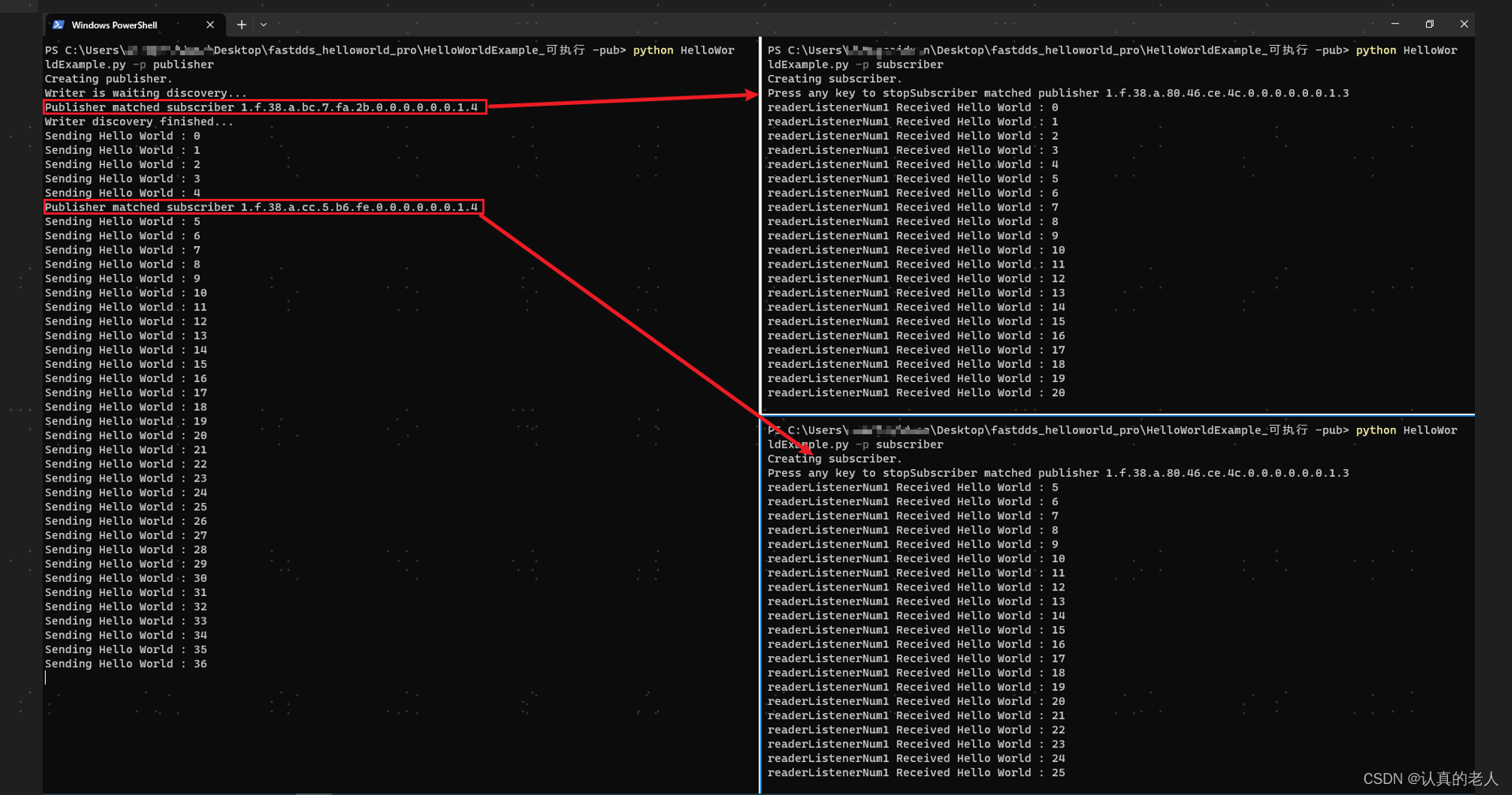The image size is (1512, 795).
Task: Open a new terminal tab with the plus icon
Action: coord(241,24)
